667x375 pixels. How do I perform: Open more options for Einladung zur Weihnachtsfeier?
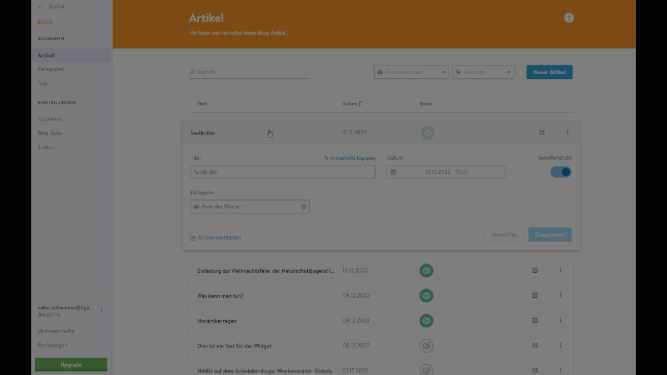(x=560, y=270)
